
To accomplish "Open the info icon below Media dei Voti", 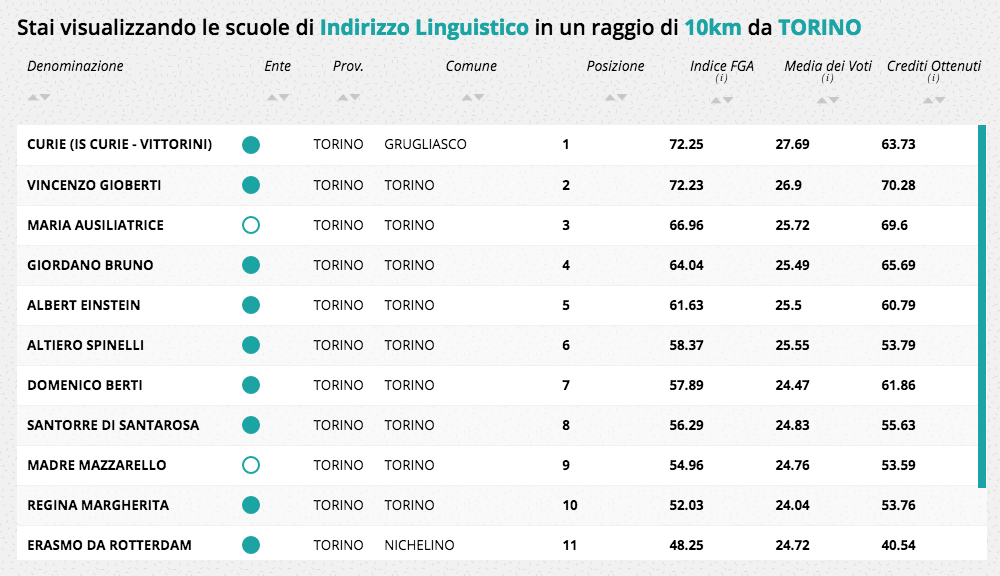I will [827, 79].
